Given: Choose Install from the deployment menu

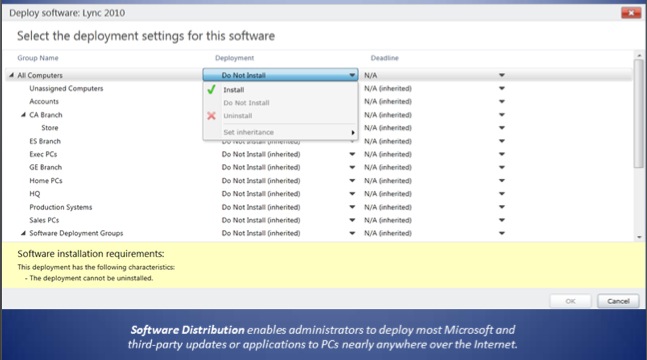Looking at the screenshot, I should 234,90.
